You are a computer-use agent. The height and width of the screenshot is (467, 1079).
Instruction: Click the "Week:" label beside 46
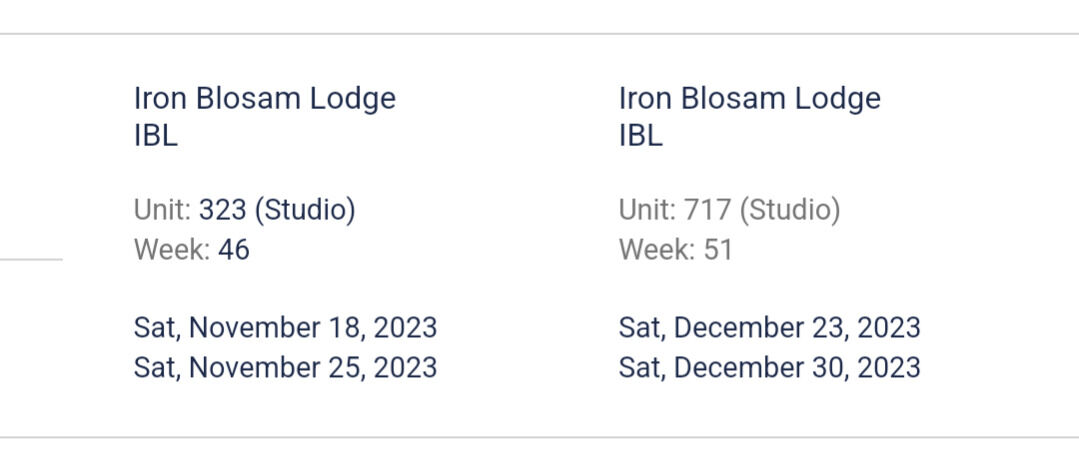pyautogui.click(x=172, y=249)
